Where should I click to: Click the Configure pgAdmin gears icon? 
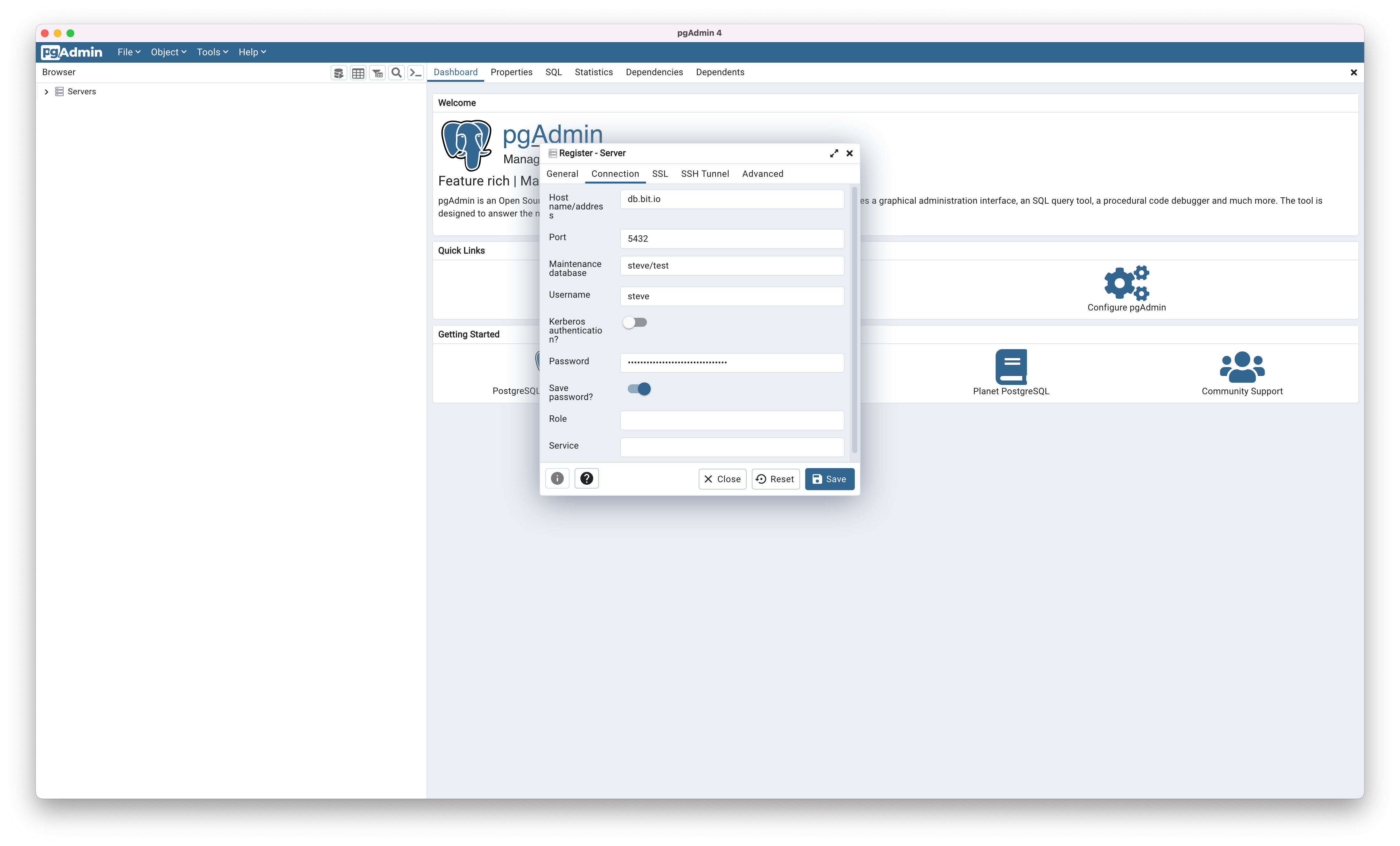(1126, 283)
